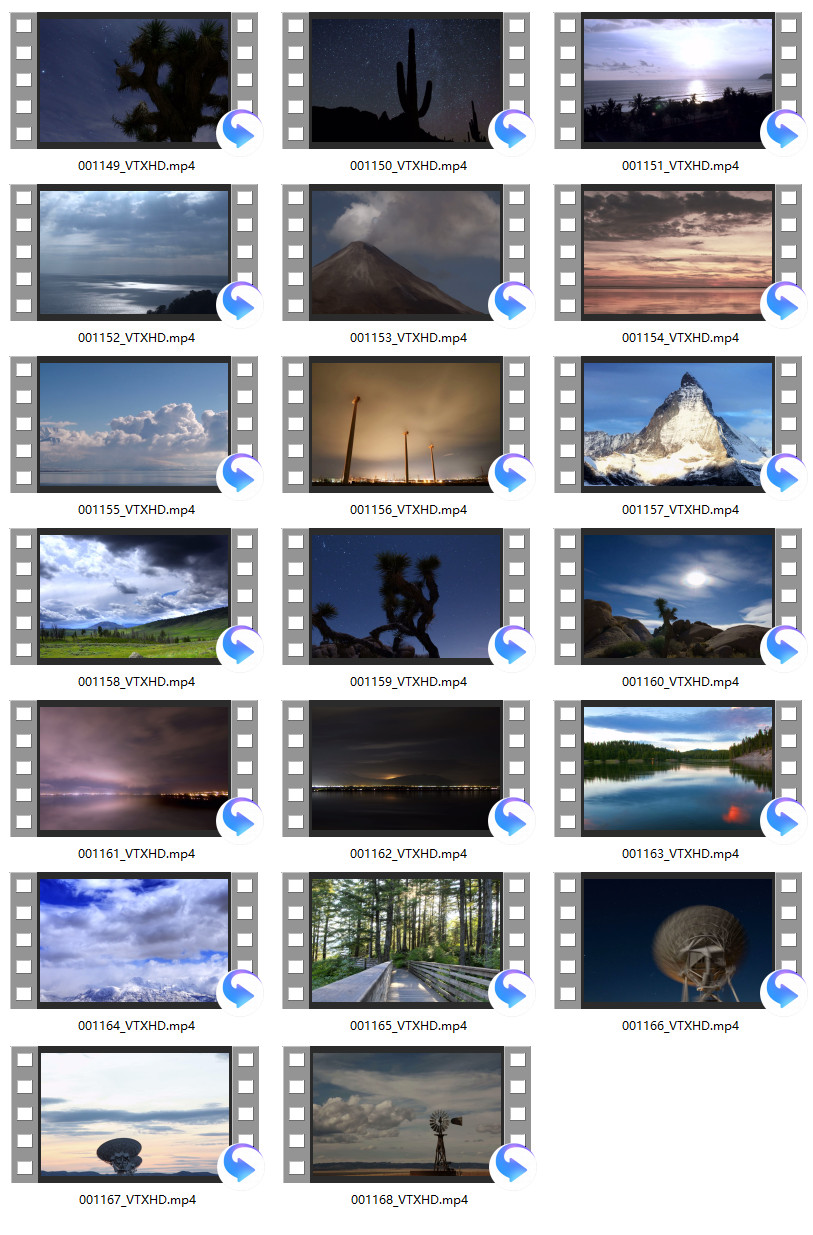
Task: Select the 001165_VTXHD.mp4 forest boardwalk thumbnail
Action: [406, 940]
